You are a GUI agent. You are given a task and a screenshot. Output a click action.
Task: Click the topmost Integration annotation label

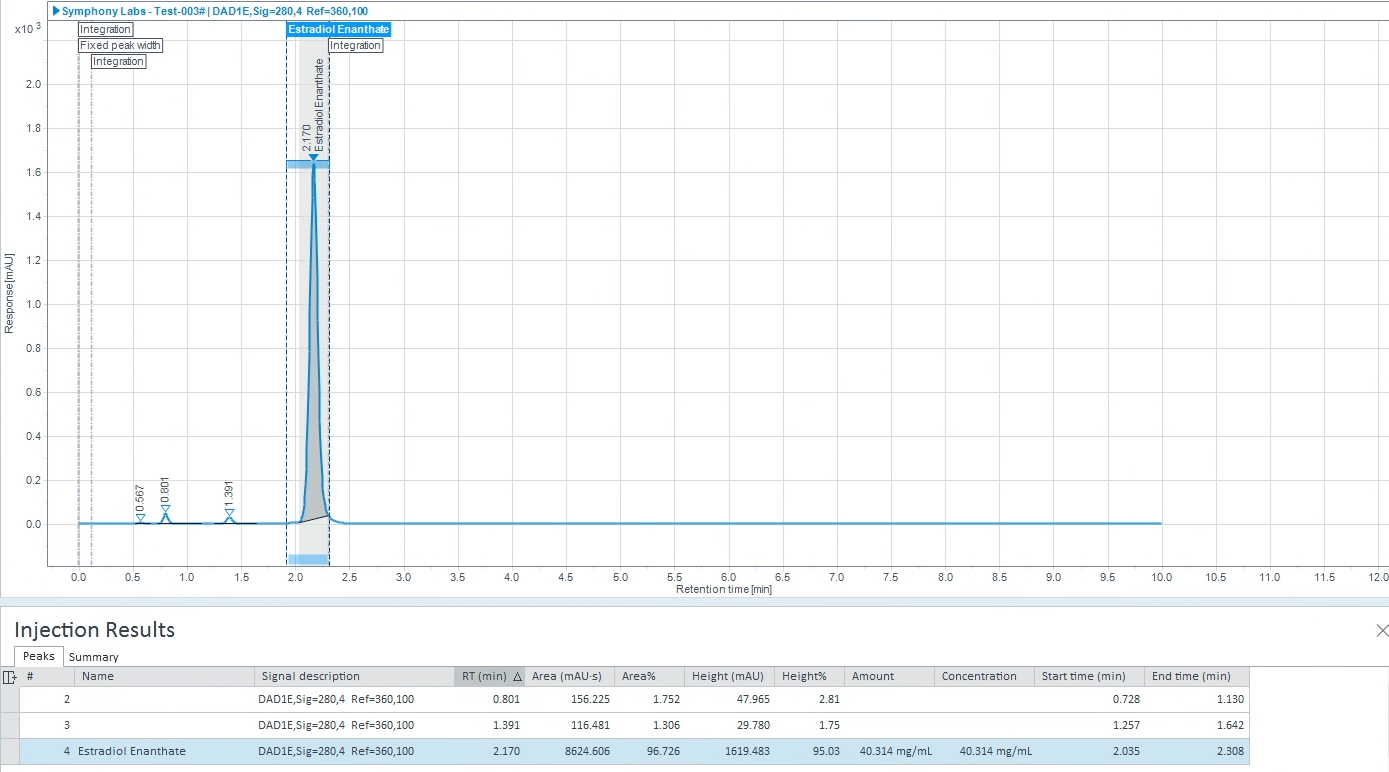pos(105,29)
